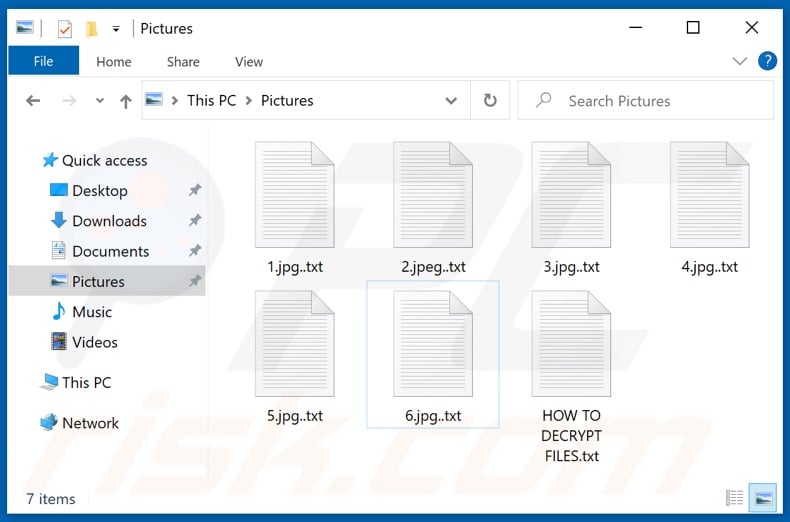Open the Share ribbon tab

(x=183, y=61)
